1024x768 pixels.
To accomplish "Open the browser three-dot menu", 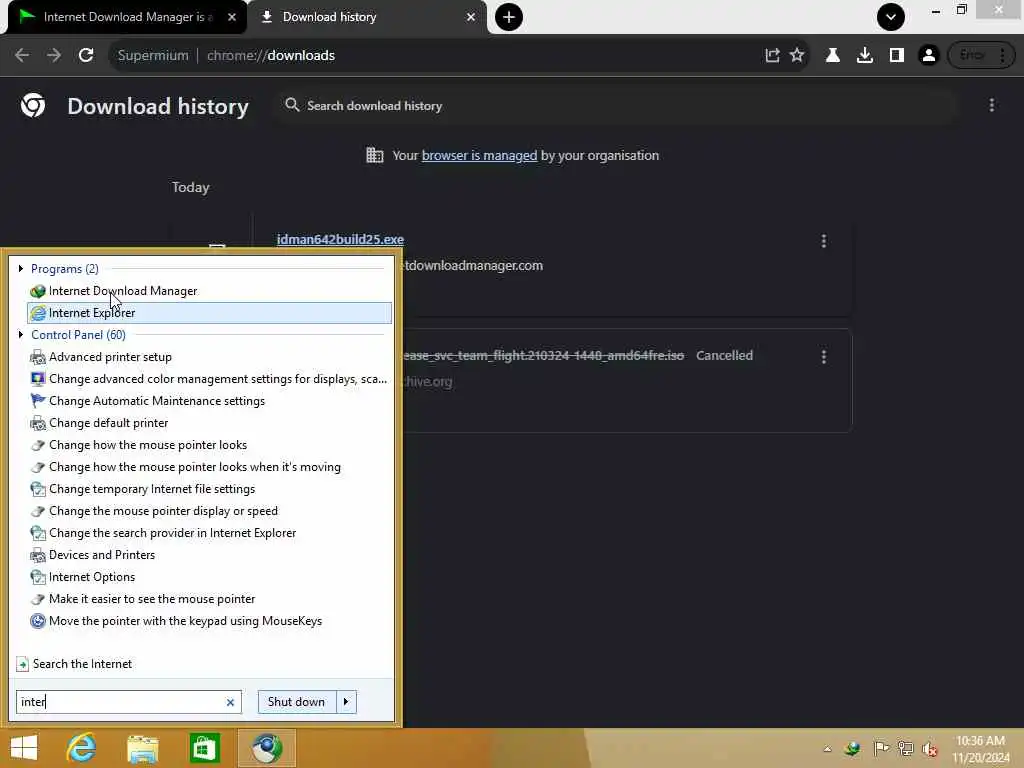I will click(x=1002, y=56).
